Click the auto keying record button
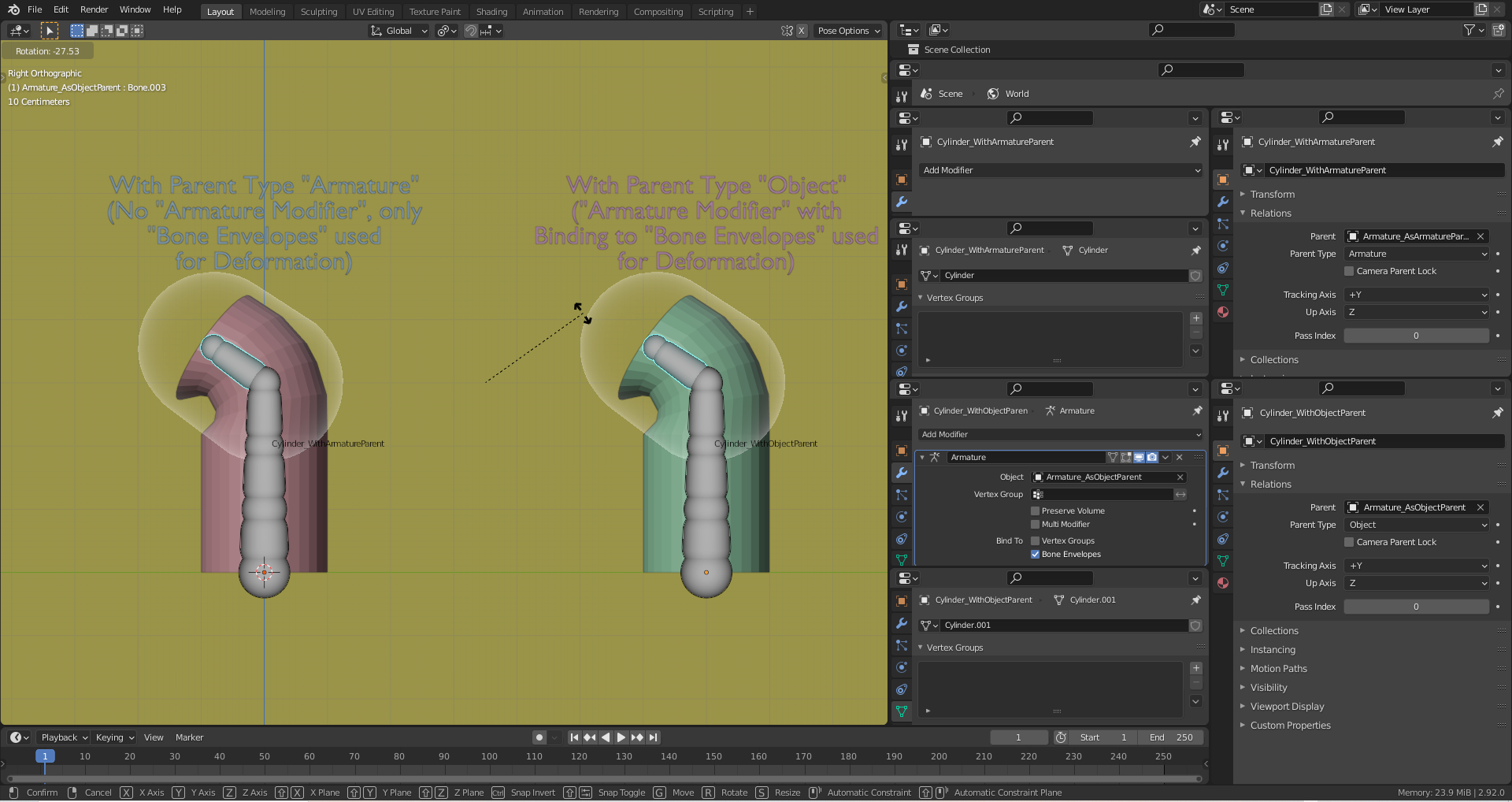This screenshot has height=802, width=1512. pos(539,737)
